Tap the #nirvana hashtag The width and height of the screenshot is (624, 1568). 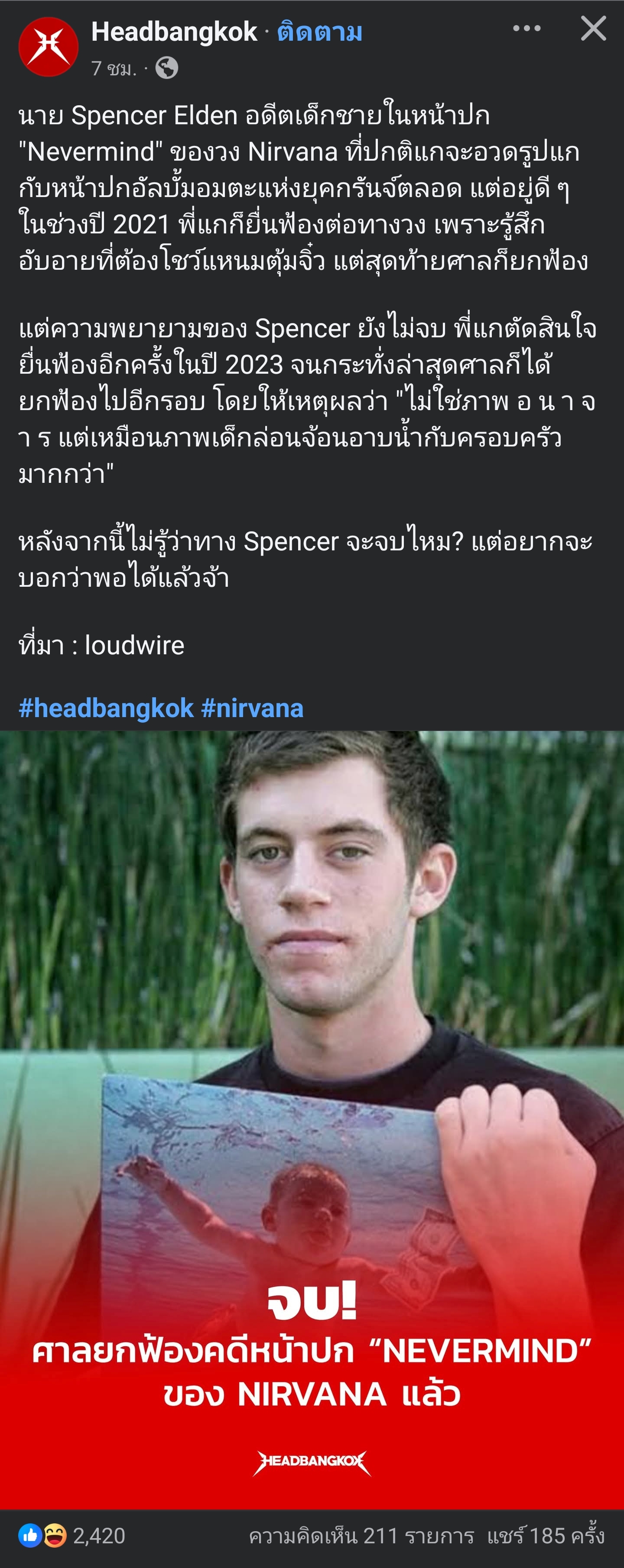(x=252, y=708)
